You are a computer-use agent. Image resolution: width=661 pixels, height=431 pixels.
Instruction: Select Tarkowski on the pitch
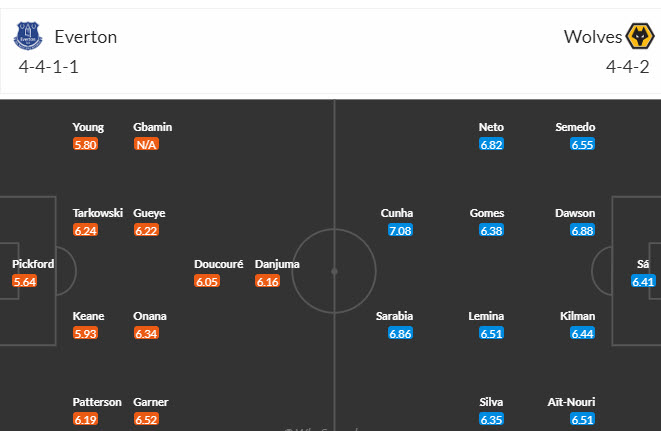click(97, 213)
